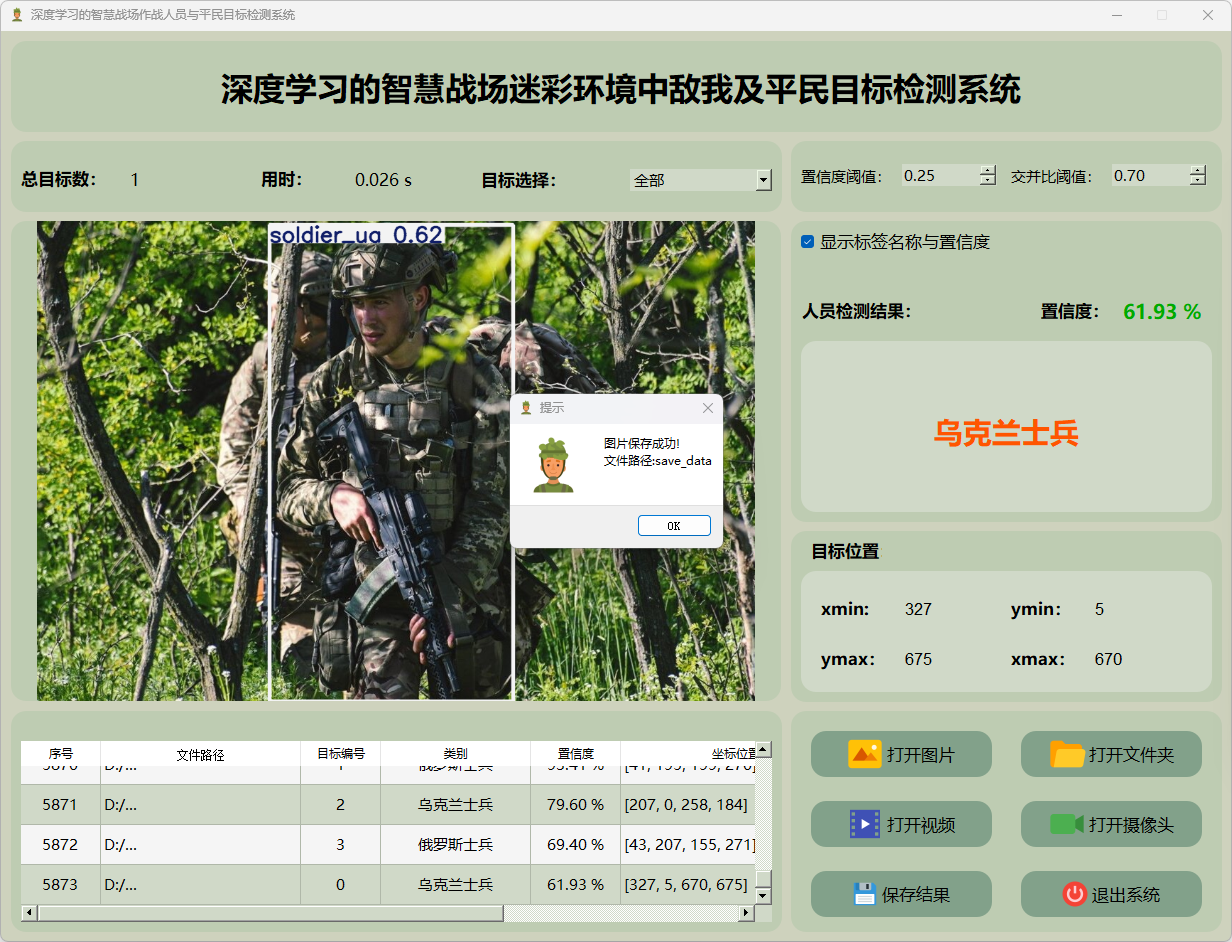Click the table's vertical scrollbar down arrow

(x=763, y=896)
